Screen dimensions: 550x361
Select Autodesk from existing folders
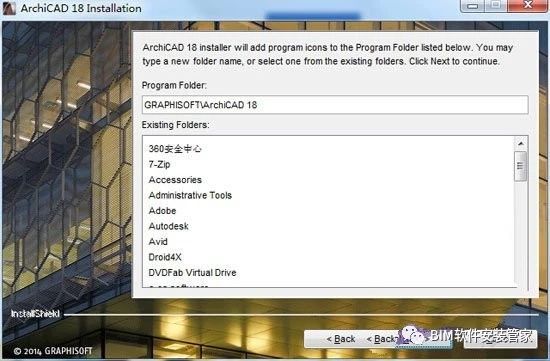[168, 226]
